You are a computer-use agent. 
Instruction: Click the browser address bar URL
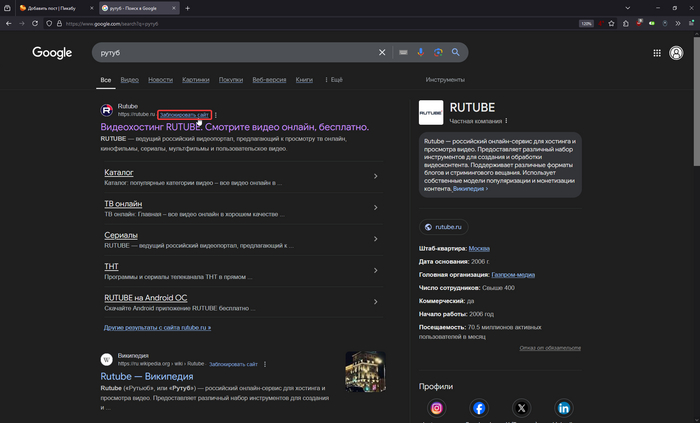pyautogui.click(x=112, y=24)
